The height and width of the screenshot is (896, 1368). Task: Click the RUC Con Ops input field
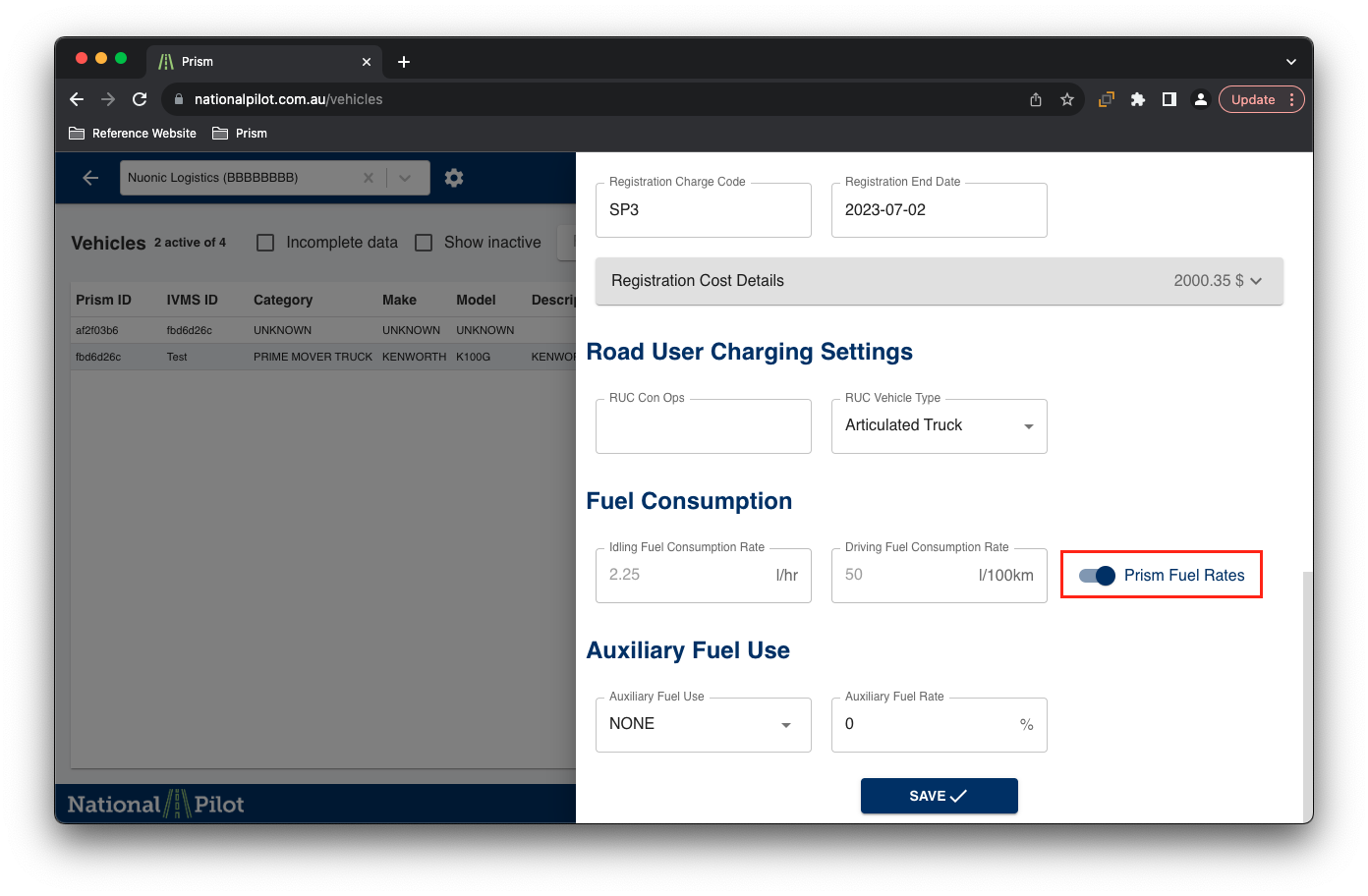click(703, 426)
